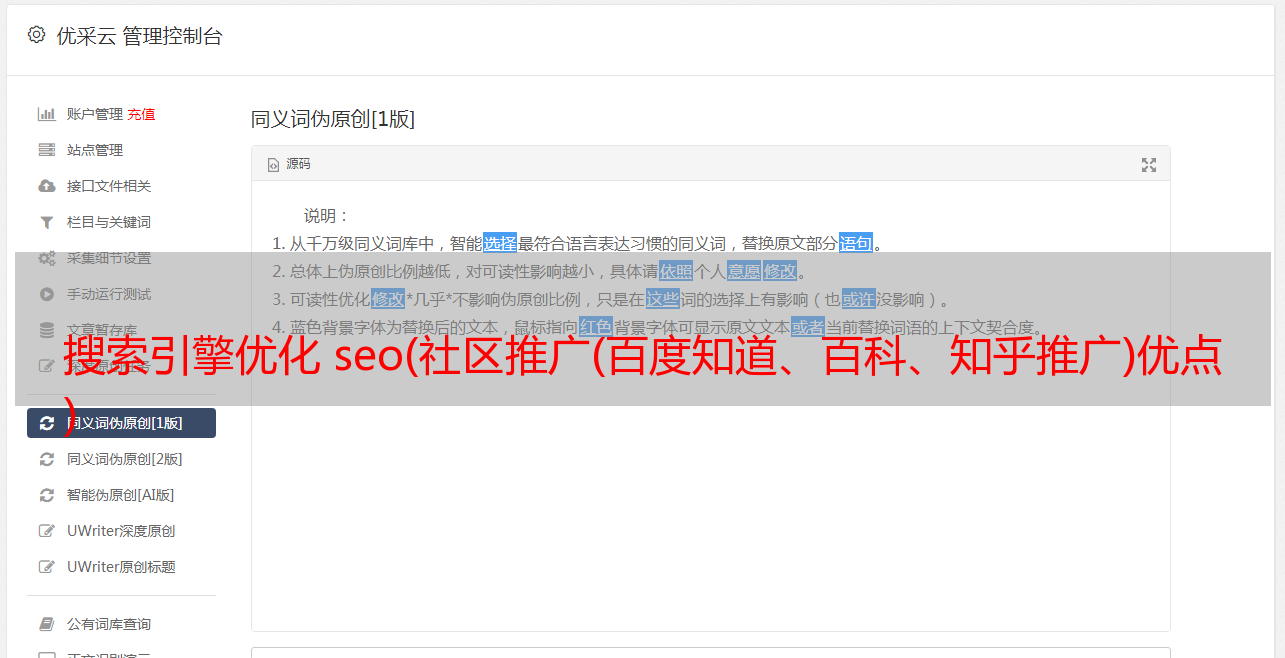Click the highlighted word 依照

676,271
